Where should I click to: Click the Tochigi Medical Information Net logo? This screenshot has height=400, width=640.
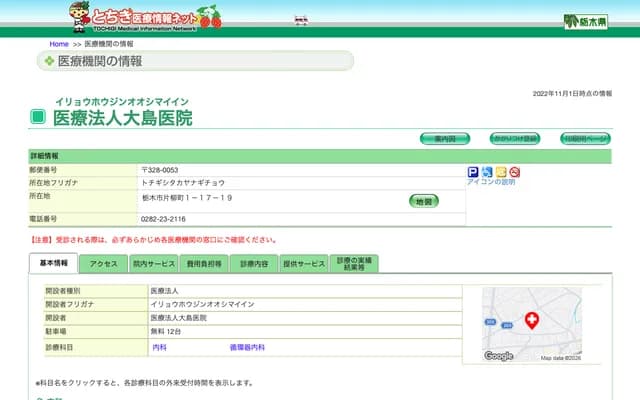click(145, 17)
